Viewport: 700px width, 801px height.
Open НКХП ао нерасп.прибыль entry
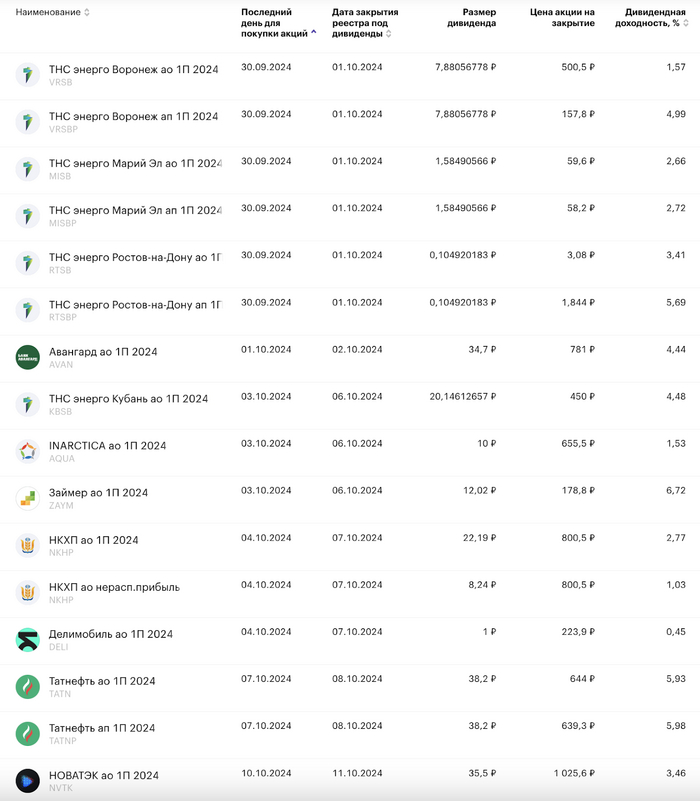(114, 587)
